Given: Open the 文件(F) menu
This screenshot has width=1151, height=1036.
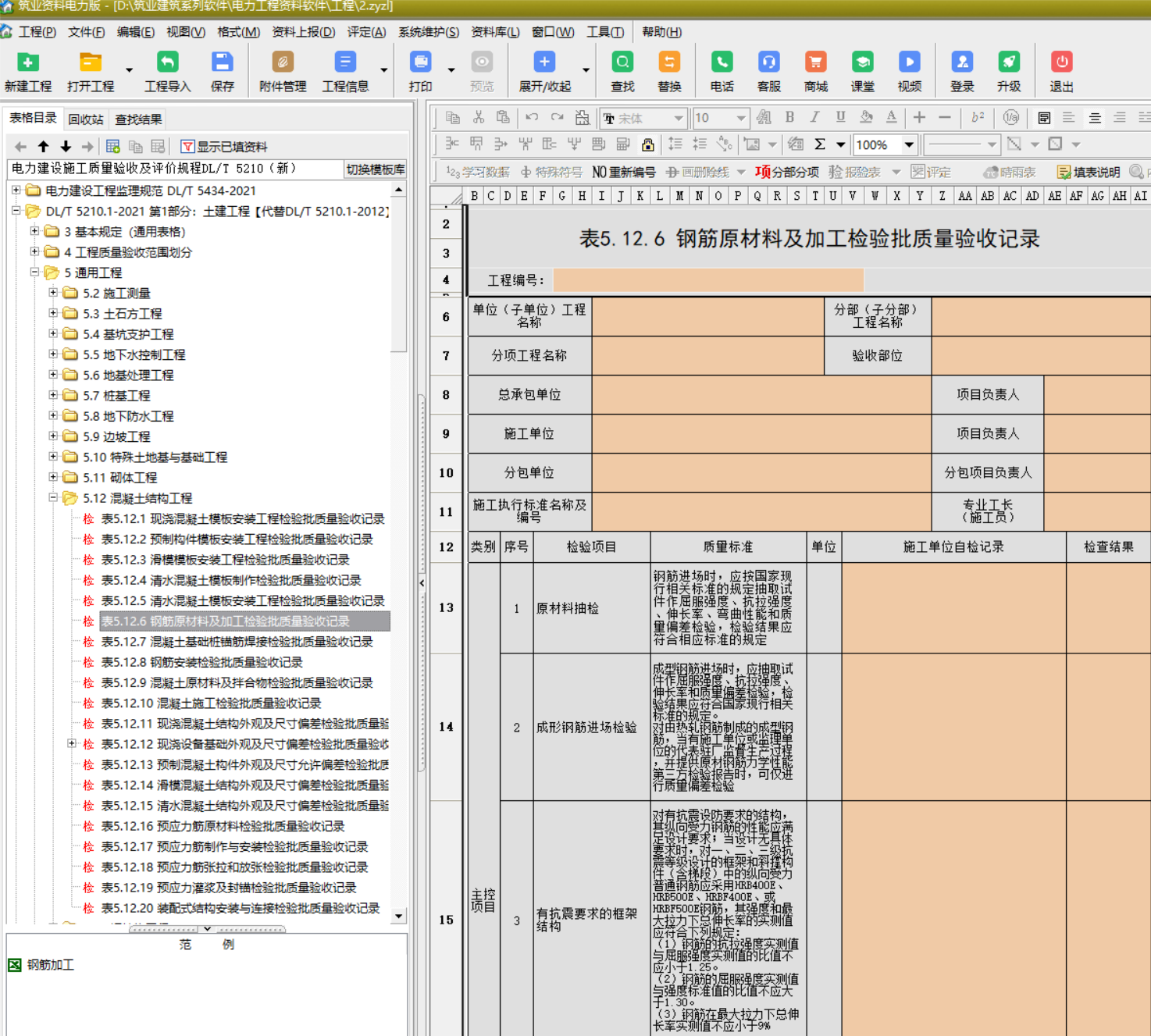Looking at the screenshot, I should coord(86,31).
